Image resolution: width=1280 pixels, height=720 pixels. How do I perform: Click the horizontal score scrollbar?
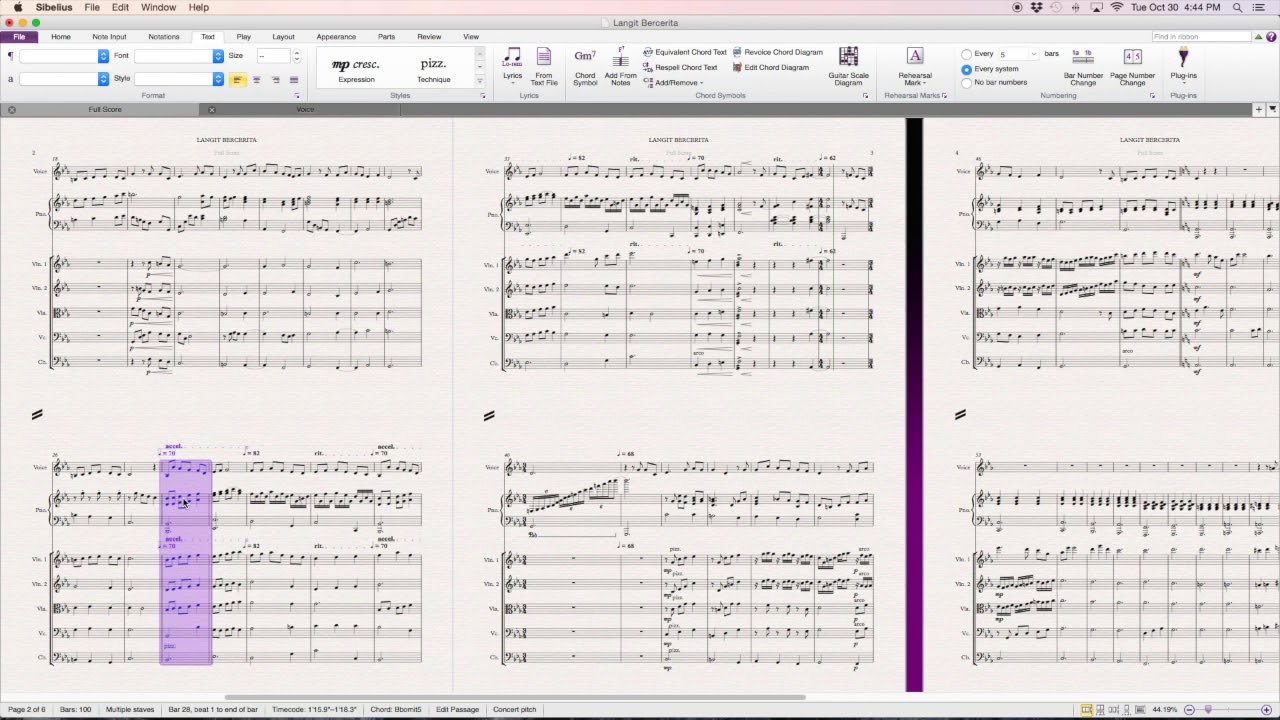click(x=515, y=697)
